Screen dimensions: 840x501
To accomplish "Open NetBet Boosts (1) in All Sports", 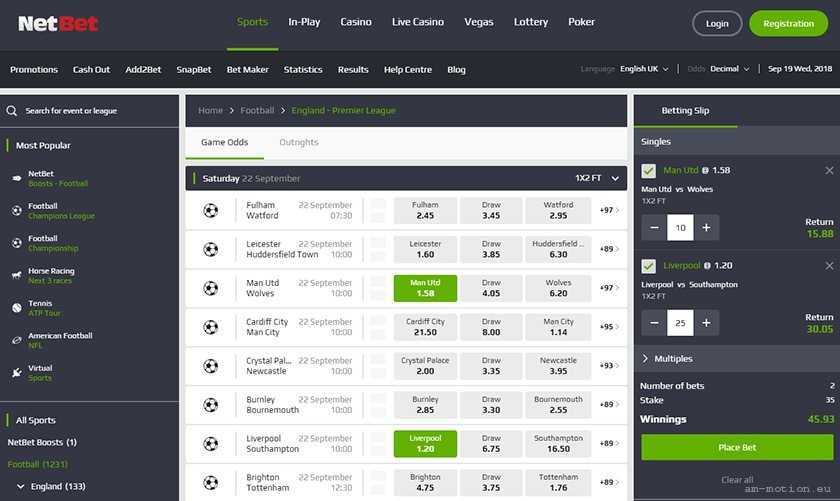I will point(42,443).
